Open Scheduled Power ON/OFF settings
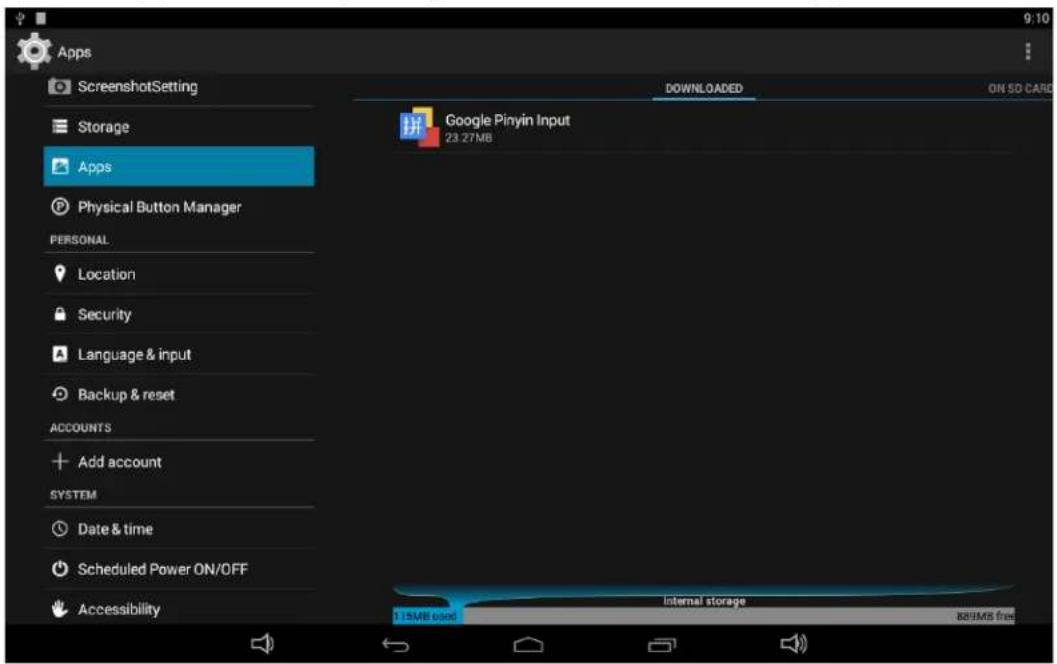Image resolution: width=1057 pixels, height=664 pixels. [179, 569]
